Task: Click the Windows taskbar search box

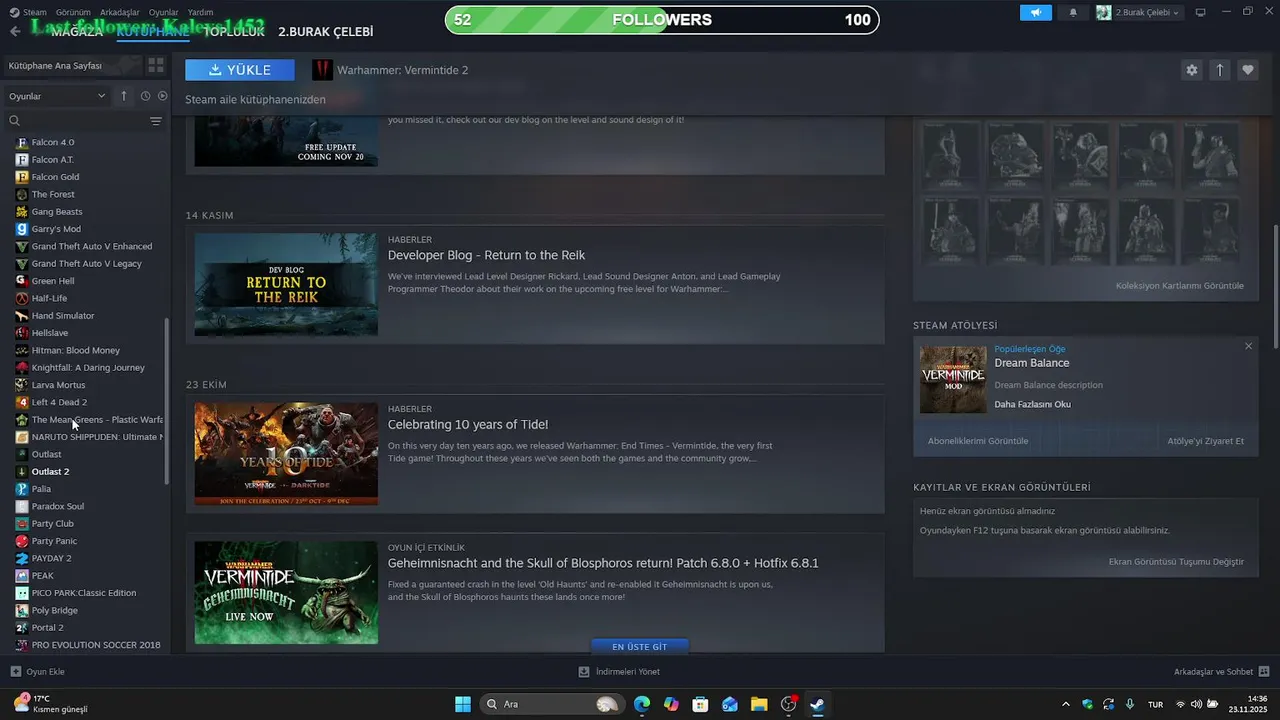Action: click(552, 704)
